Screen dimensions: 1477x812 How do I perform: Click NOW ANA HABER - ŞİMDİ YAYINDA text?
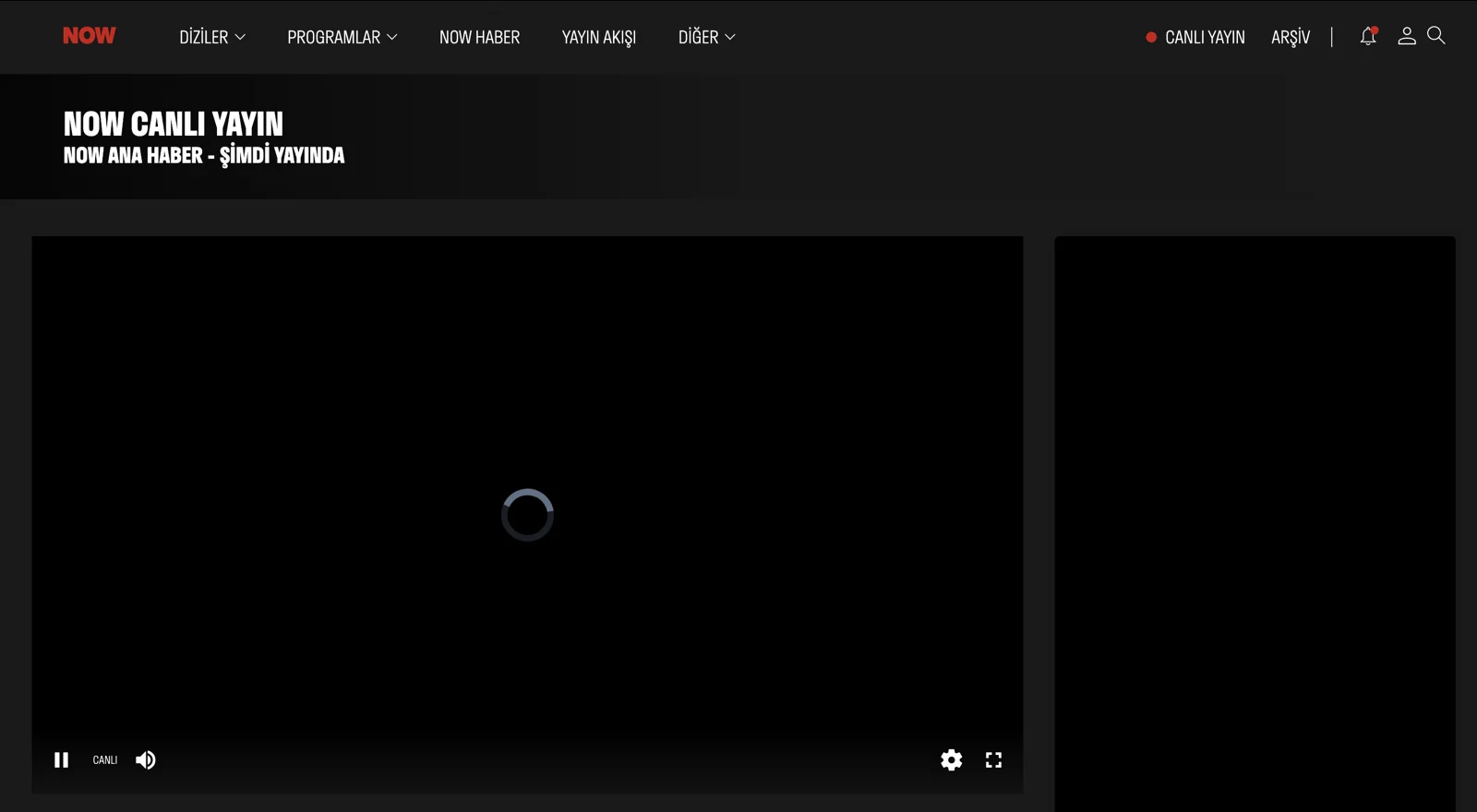204,155
